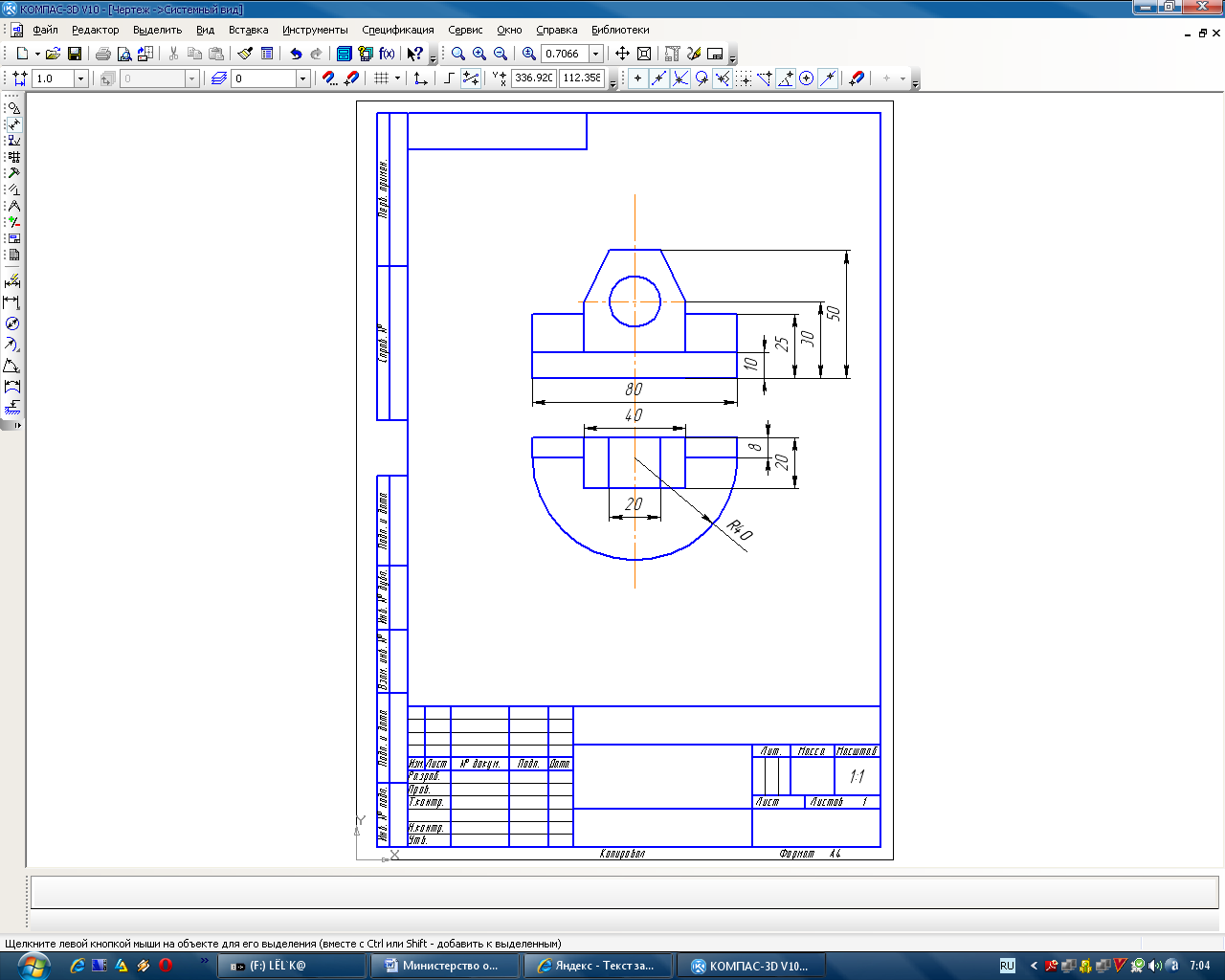Screen dimensions: 1225x980
Task: Click the Show All fit-to-window icon
Action: pyautogui.click(x=644, y=54)
